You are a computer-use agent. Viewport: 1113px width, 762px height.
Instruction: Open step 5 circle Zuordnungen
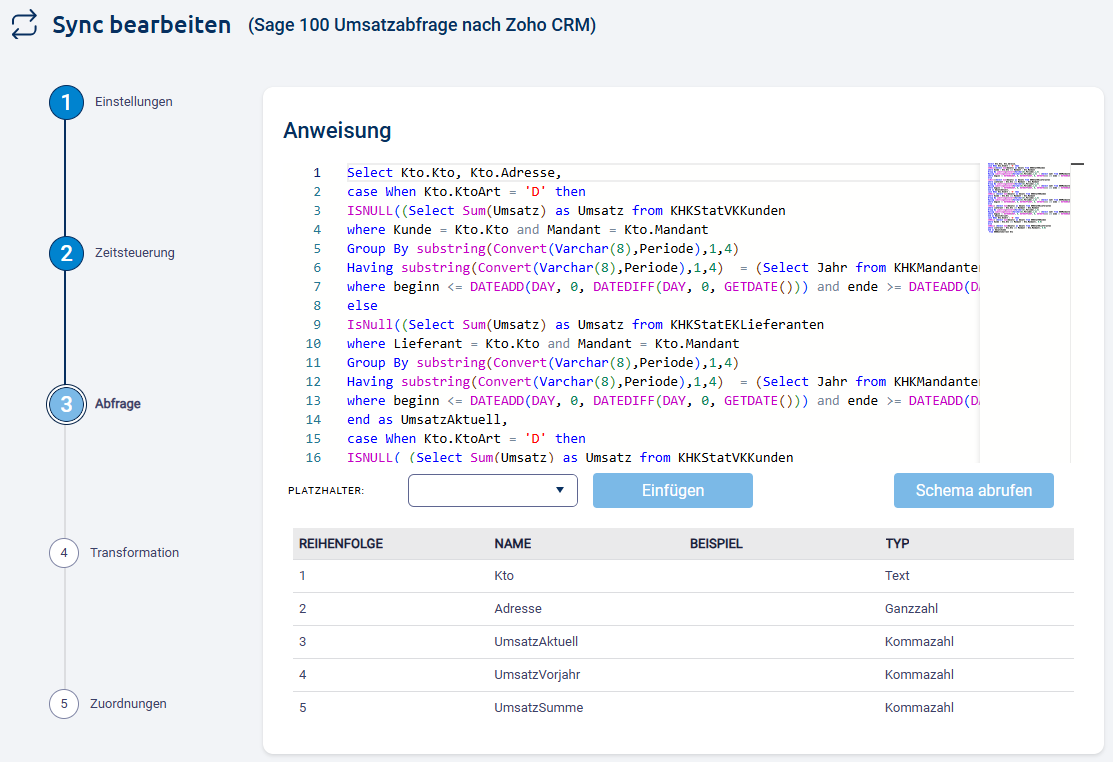64,704
